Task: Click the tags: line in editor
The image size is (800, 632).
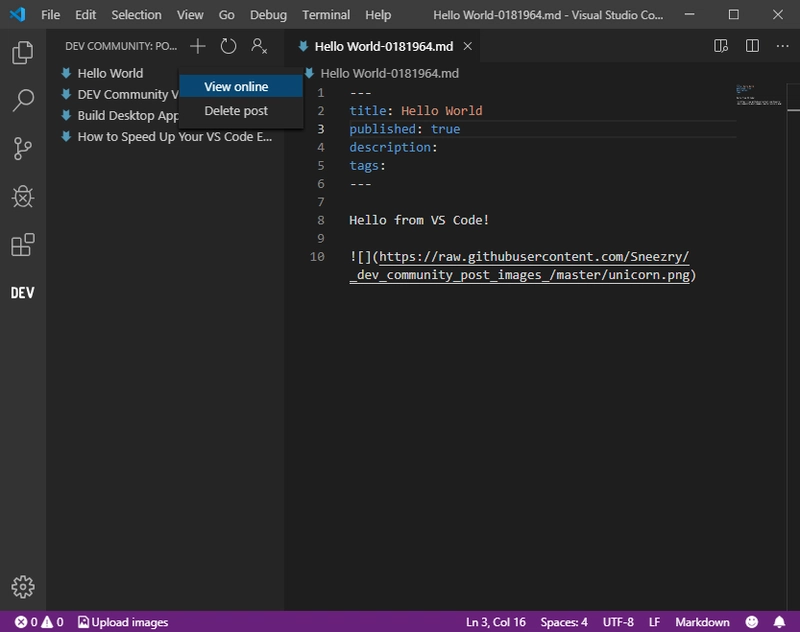Action: (367, 166)
